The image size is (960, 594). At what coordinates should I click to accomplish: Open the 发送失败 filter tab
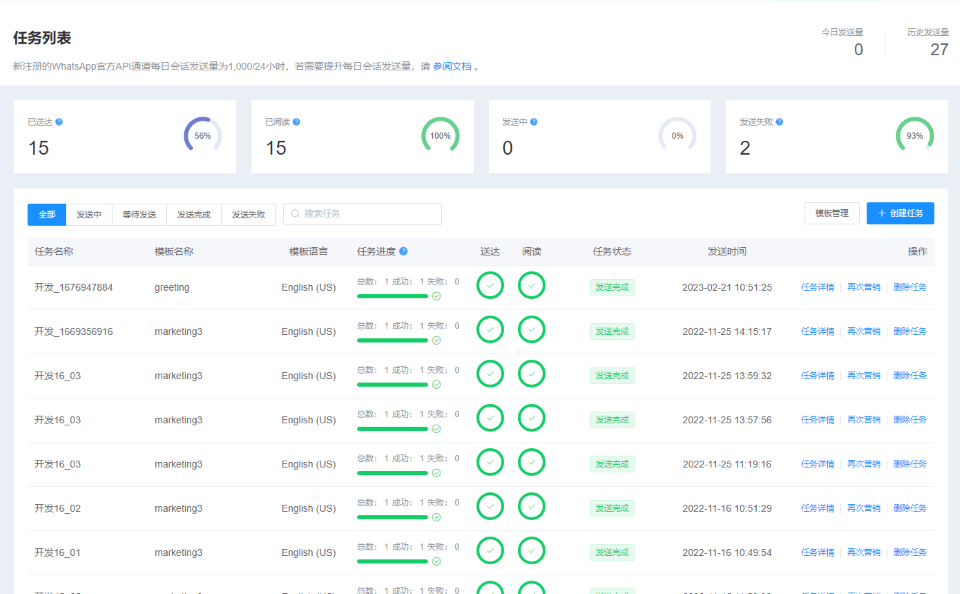248,214
